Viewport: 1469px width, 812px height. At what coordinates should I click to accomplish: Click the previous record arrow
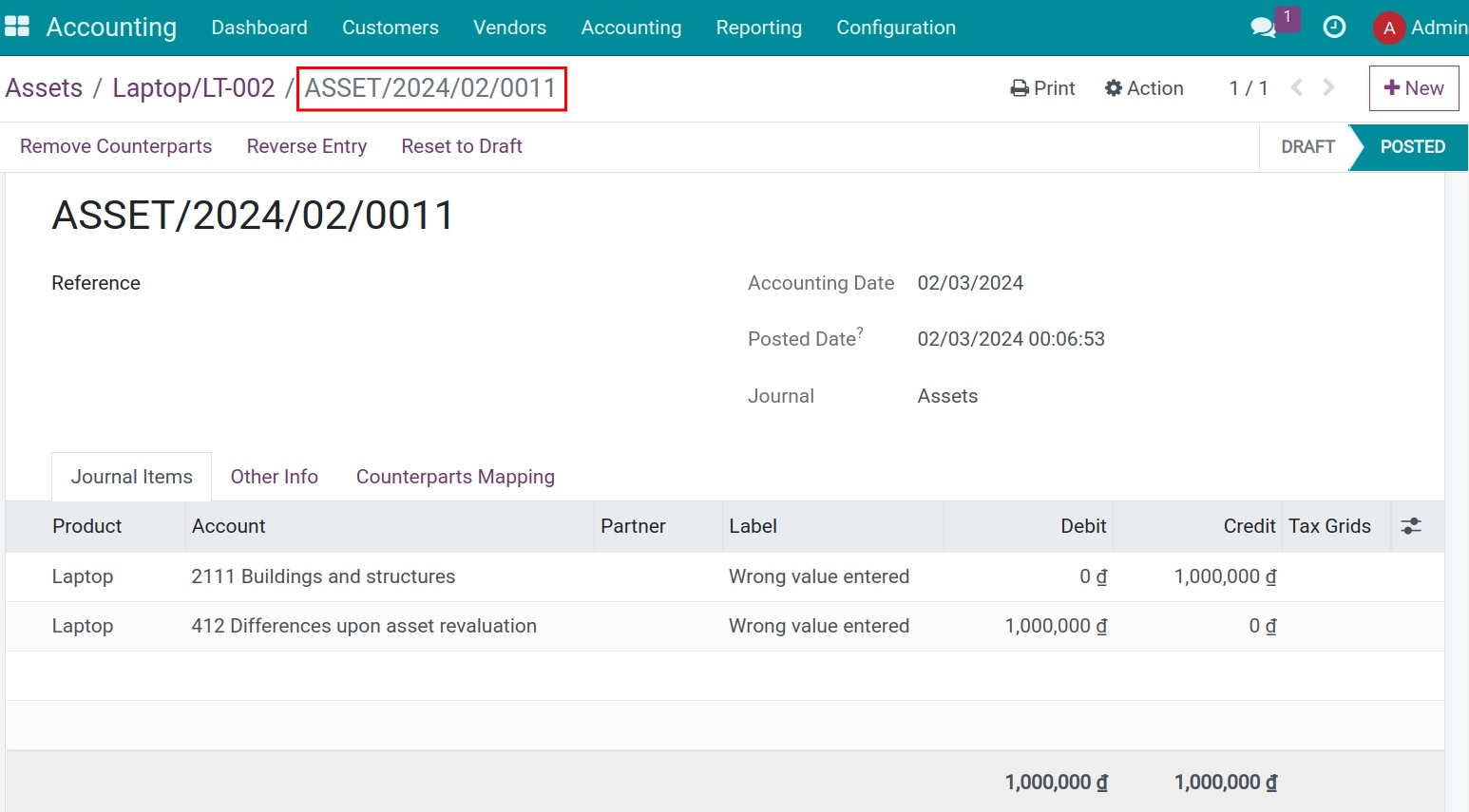(x=1296, y=87)
